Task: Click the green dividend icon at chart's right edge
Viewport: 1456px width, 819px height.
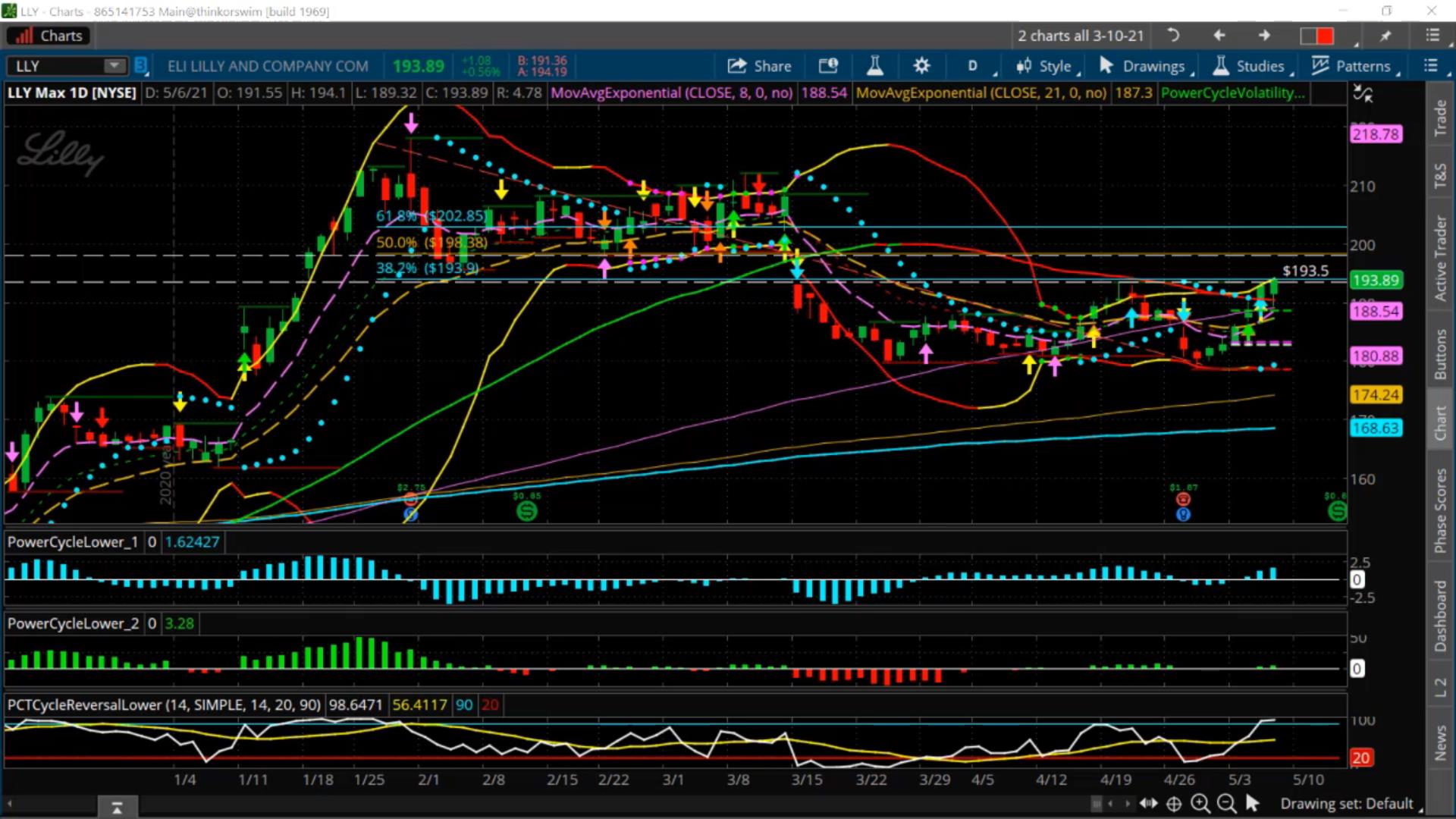Action: click(x=1337, y=512)
